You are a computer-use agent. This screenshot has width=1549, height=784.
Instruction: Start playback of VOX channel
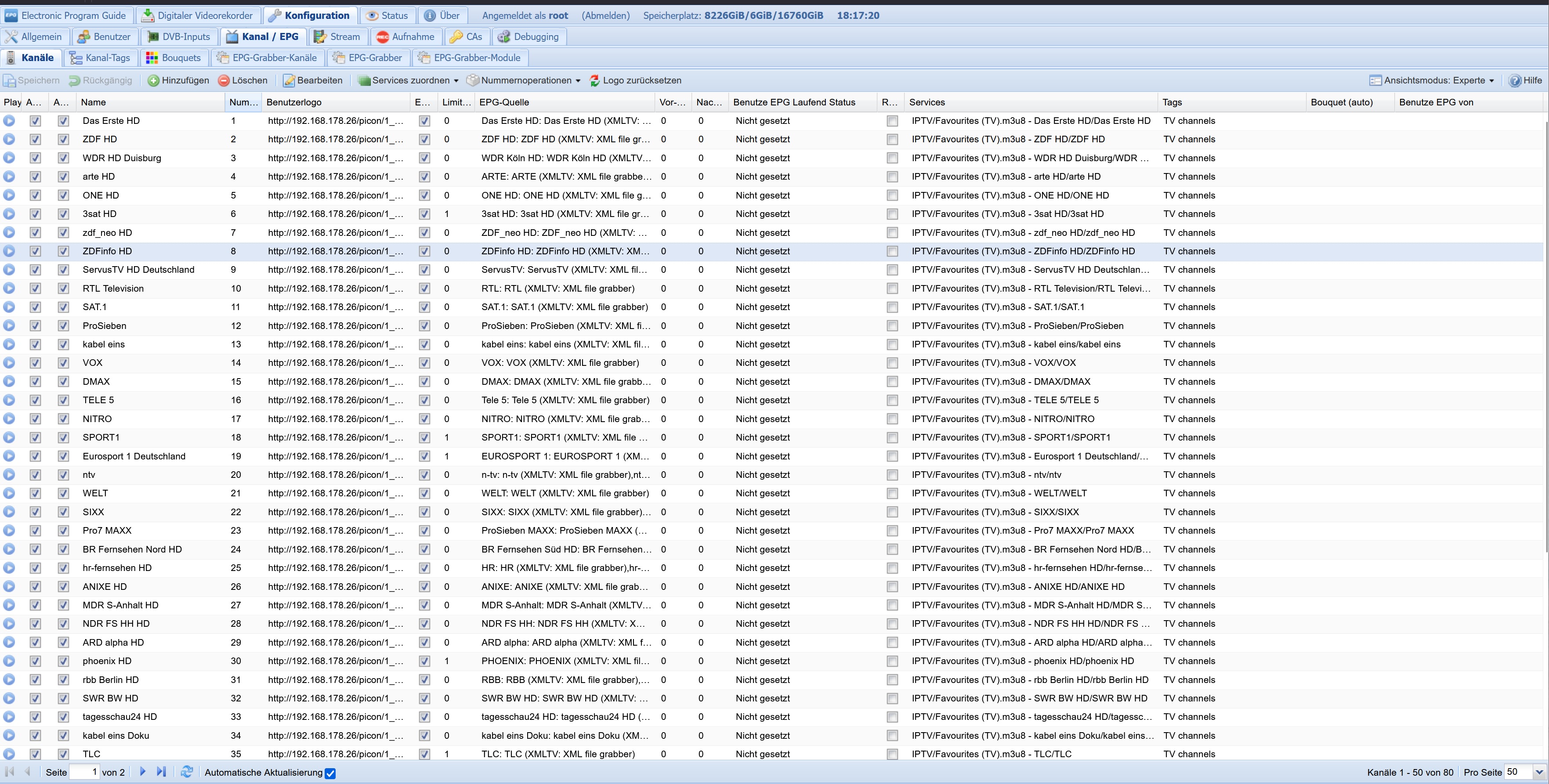tap(9, 363)
